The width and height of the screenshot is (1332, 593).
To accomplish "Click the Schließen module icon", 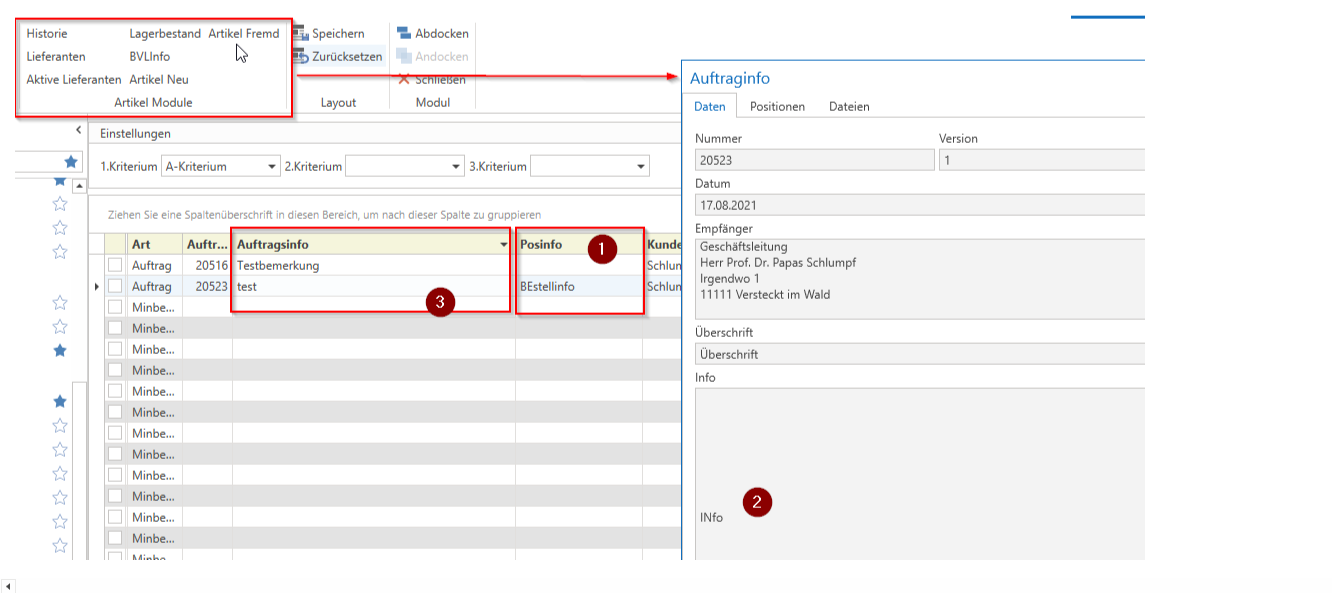I will click(404, 80).
